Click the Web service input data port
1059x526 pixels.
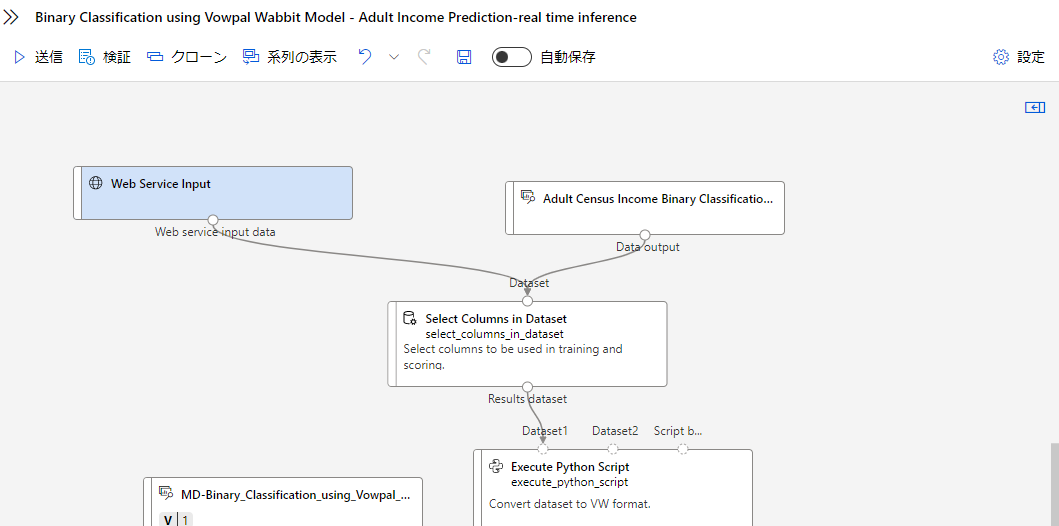pyautogui.click(x=213, y=219)
